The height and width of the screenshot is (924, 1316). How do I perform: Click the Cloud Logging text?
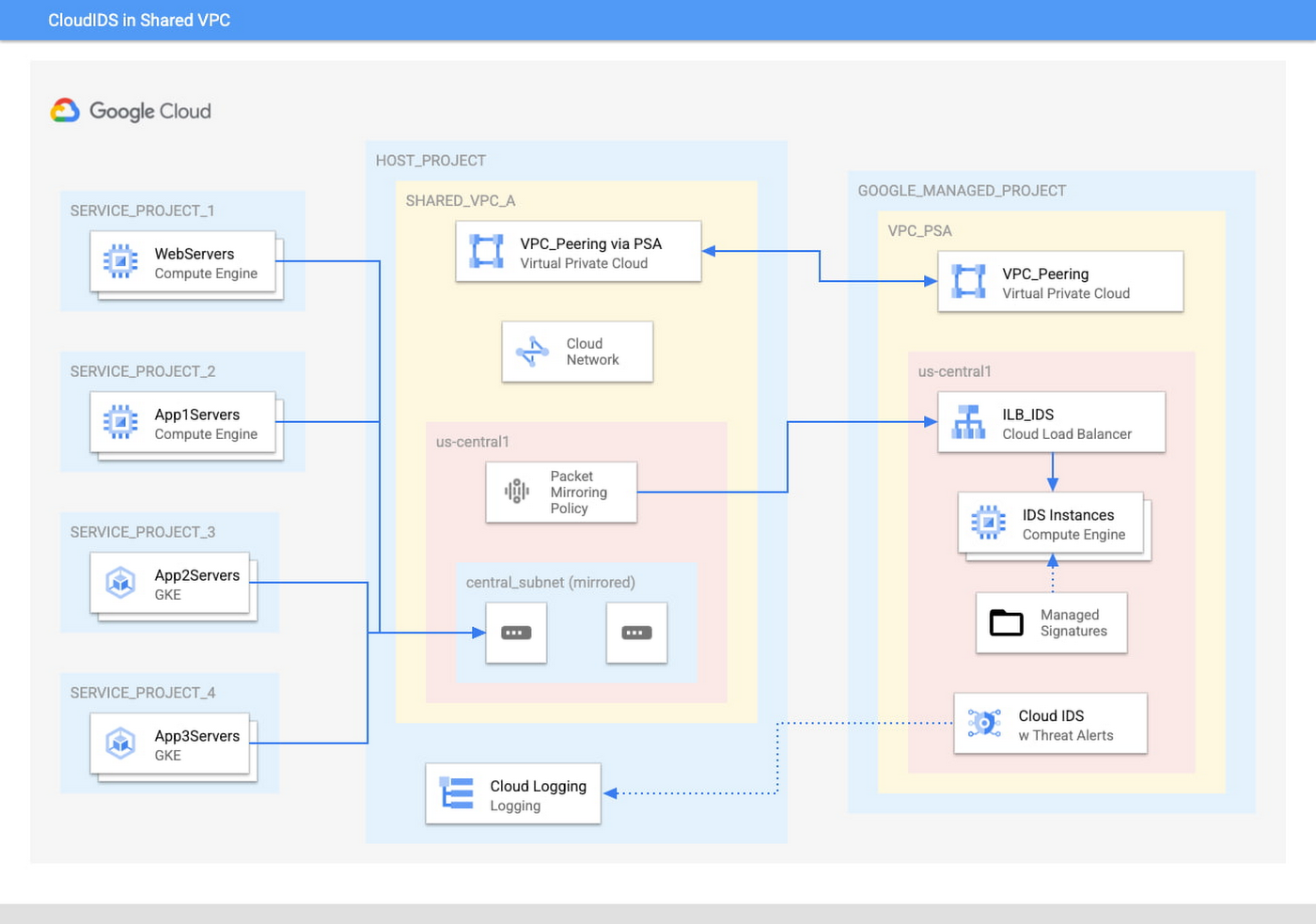point(538,786)
